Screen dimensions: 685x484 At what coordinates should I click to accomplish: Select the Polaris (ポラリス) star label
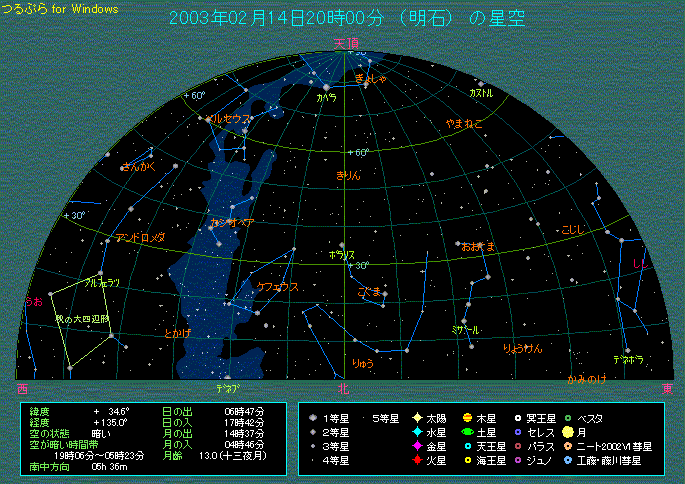tap(342, 255)
